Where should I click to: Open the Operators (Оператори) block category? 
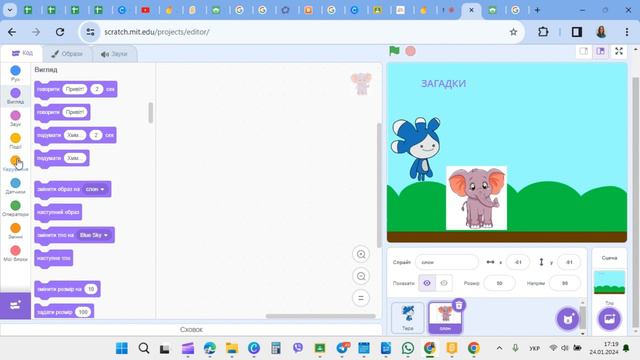tap(15, 208)
